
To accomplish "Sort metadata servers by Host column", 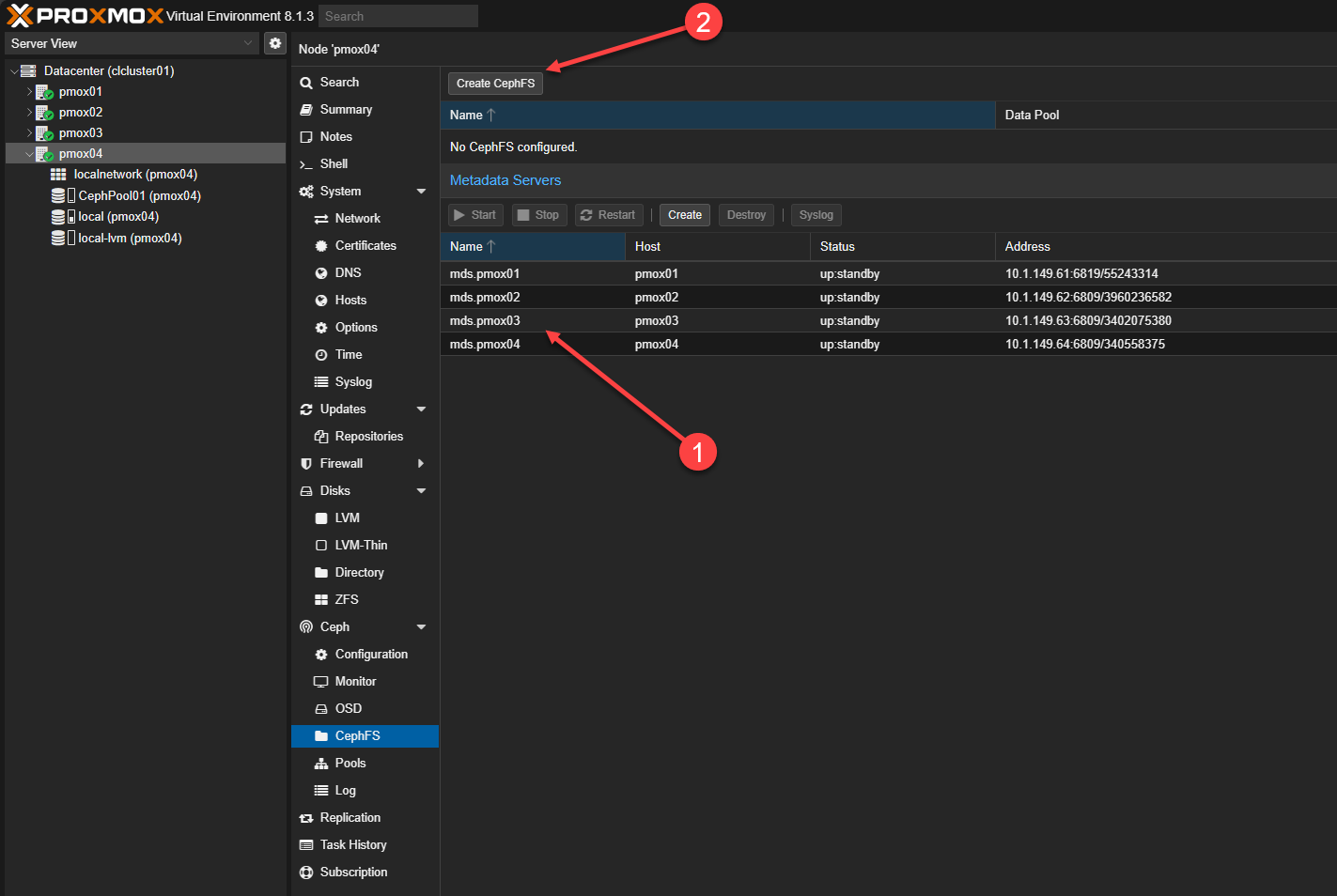I will tap(718, 247).
